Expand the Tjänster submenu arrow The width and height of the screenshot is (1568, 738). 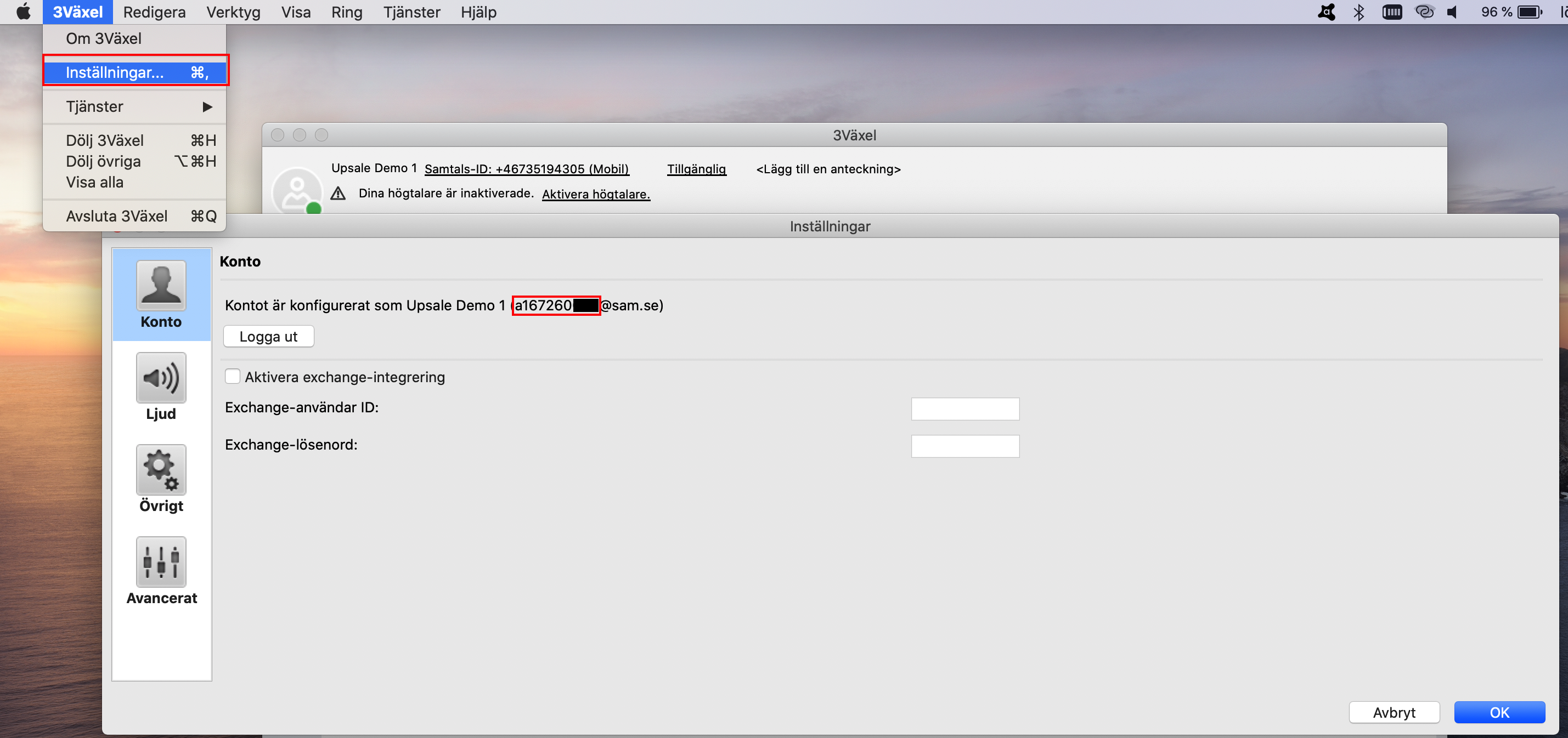(207, 106)
